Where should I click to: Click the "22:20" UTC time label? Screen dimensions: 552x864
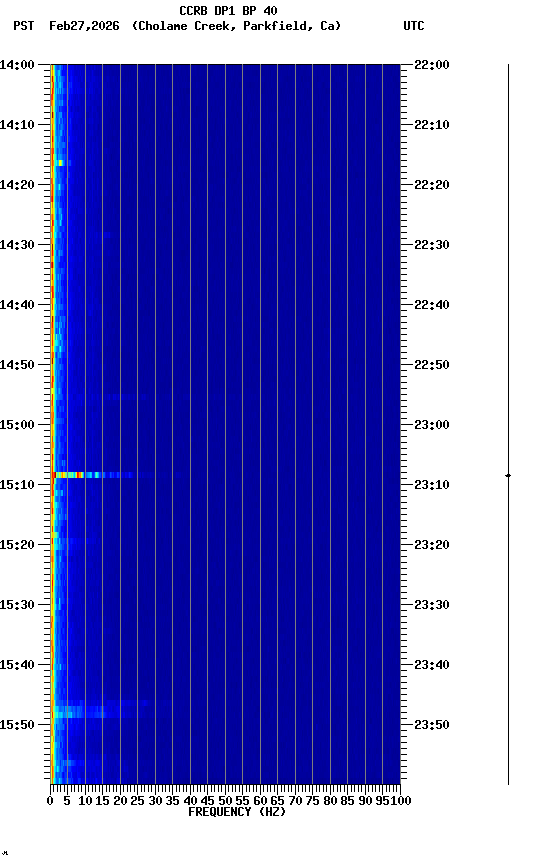click(432, 185)
